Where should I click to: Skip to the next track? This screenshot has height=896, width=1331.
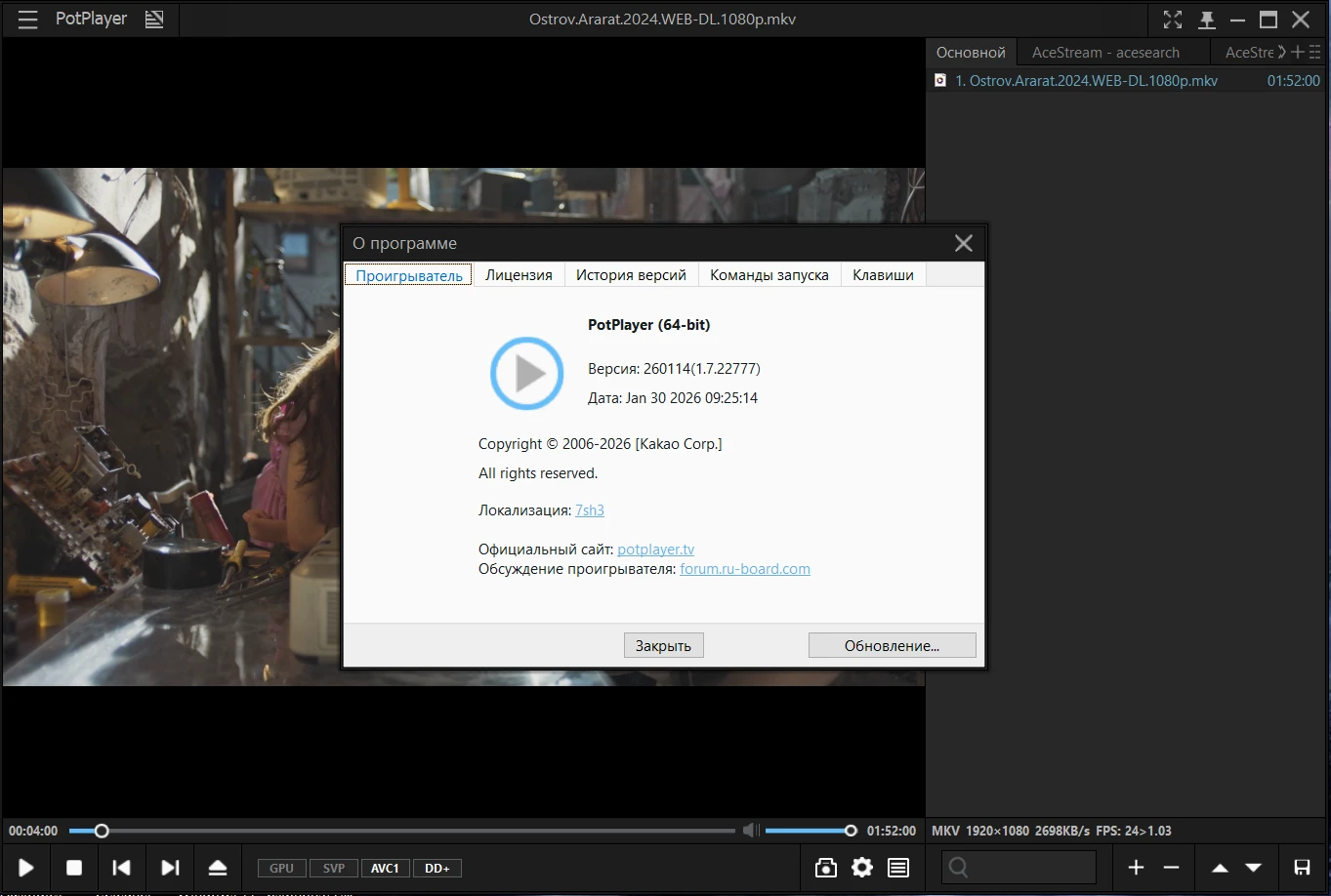click(x=170, y=868)
